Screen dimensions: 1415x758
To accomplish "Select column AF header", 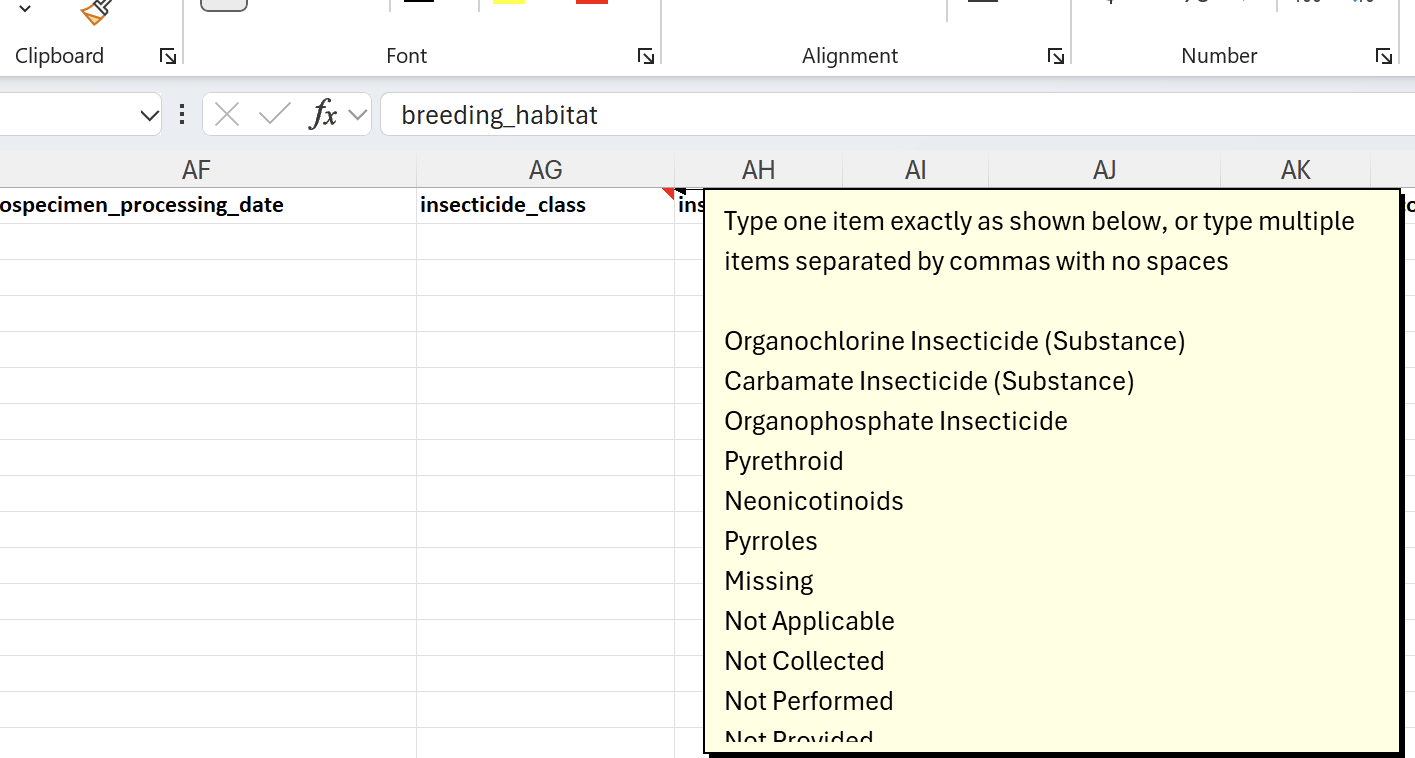I will click(x=197, y=170).
